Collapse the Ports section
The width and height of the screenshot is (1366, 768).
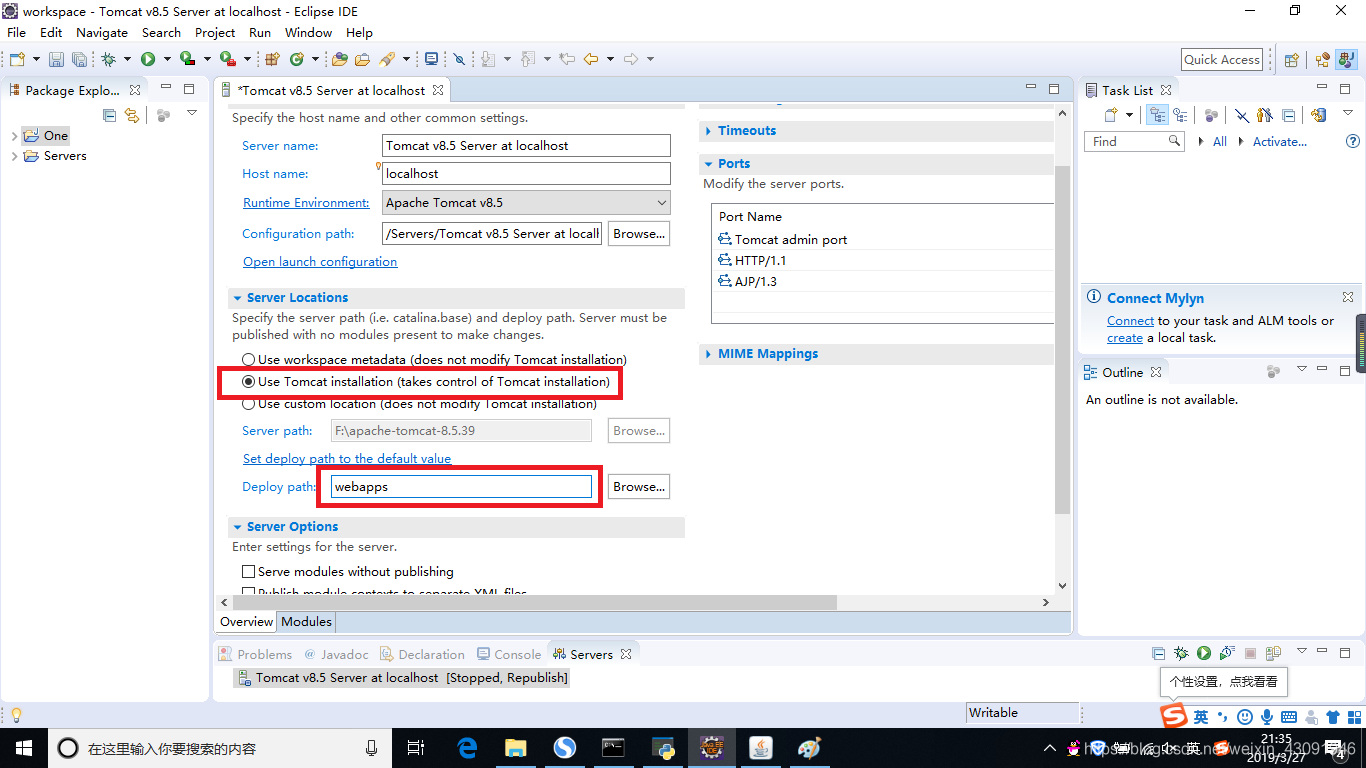(708, 164)
